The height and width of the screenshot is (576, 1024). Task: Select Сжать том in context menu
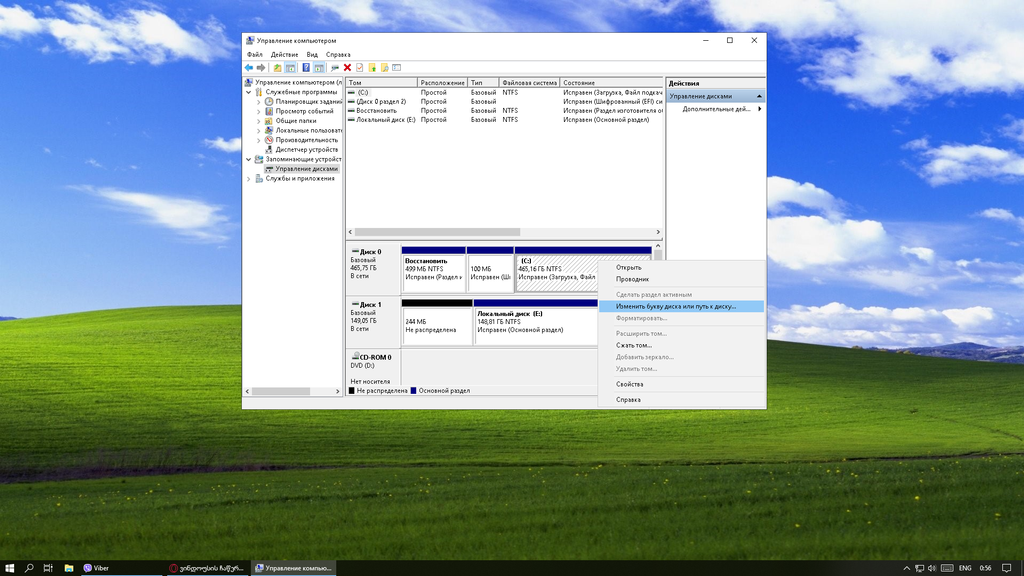633,345
